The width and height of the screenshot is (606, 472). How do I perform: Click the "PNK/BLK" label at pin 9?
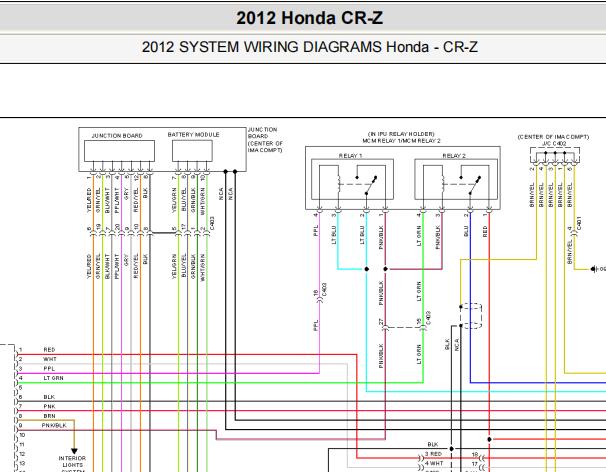54,425
